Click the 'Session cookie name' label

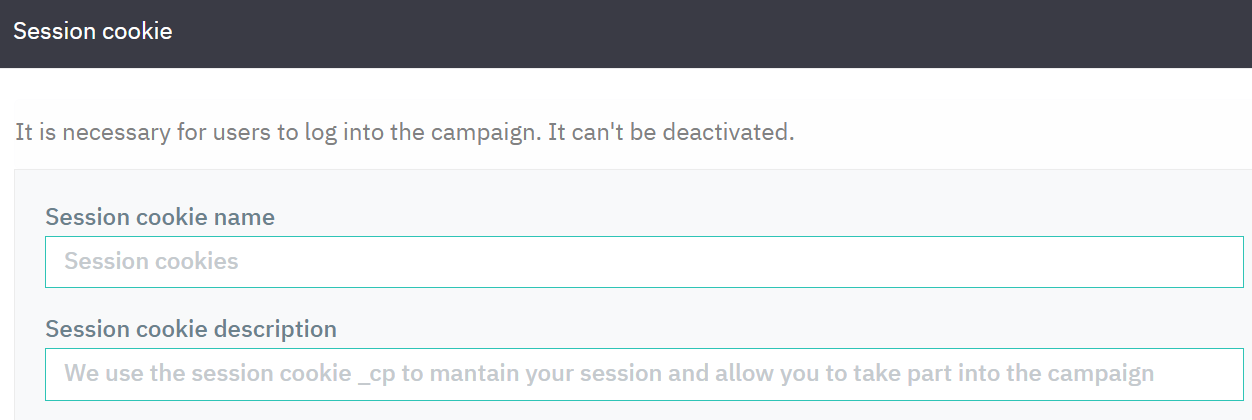[x=160, y=217]
